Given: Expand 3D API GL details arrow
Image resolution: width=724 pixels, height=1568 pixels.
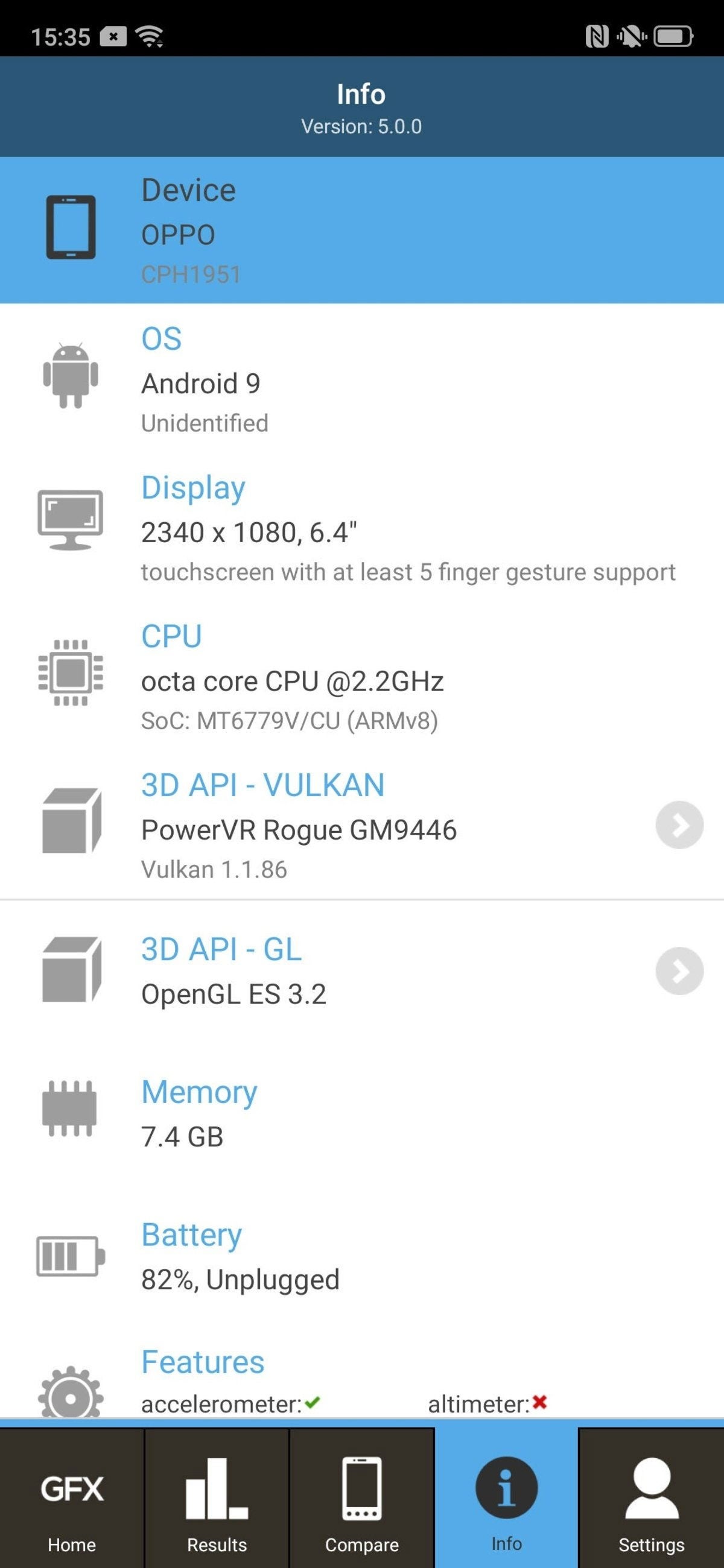Looking at the screenshot, I should click(679, 971).
